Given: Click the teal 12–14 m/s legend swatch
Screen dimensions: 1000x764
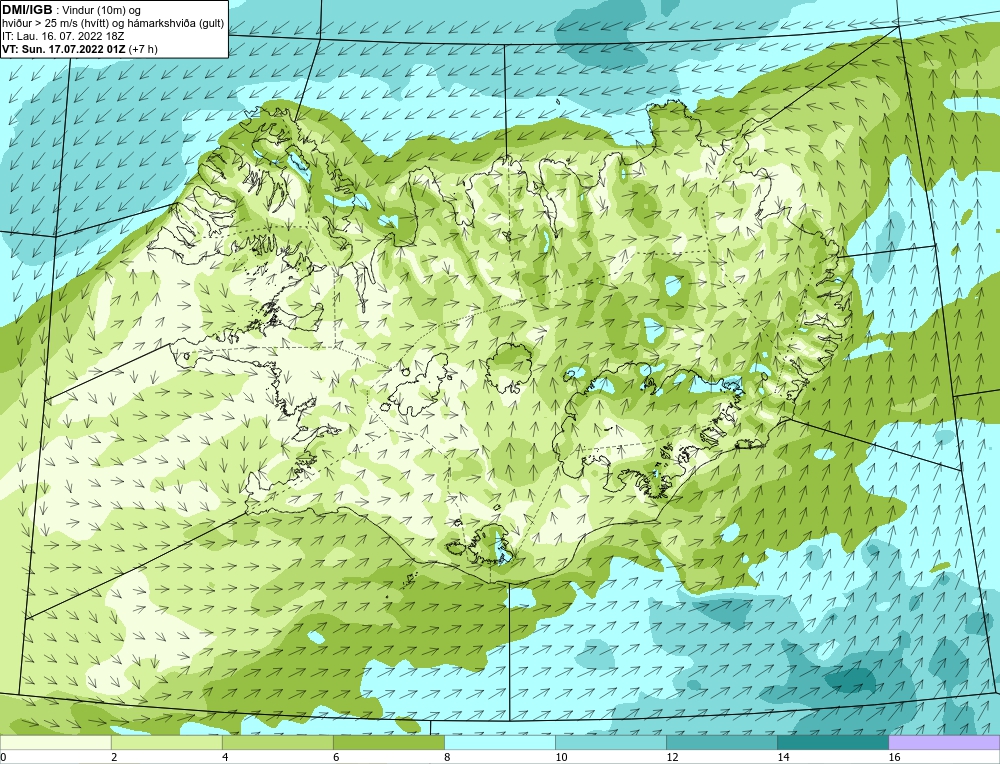Looking at the screenshot, I should [x=721, y=742].
